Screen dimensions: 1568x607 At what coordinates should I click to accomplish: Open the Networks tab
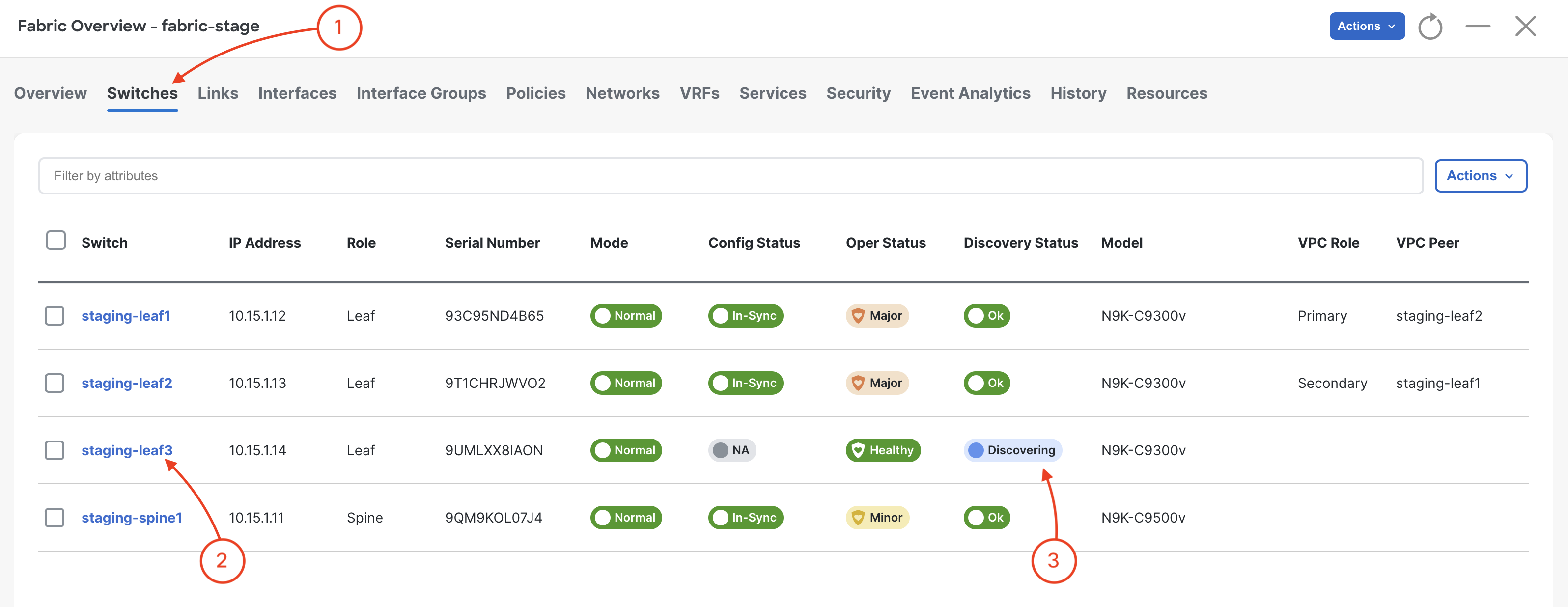(x=623, y=93)
